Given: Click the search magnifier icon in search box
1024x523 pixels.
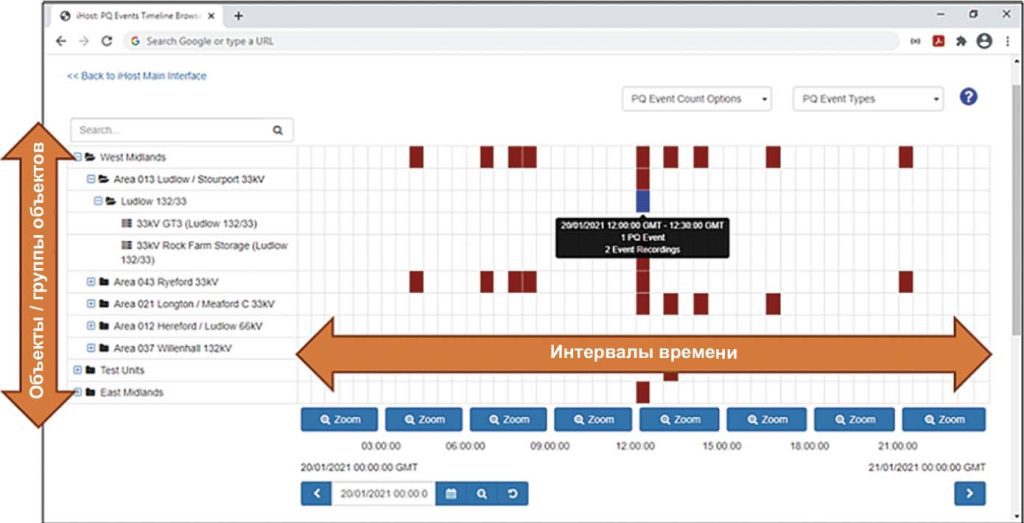Looking at the screenshot, I should [278, 130].
